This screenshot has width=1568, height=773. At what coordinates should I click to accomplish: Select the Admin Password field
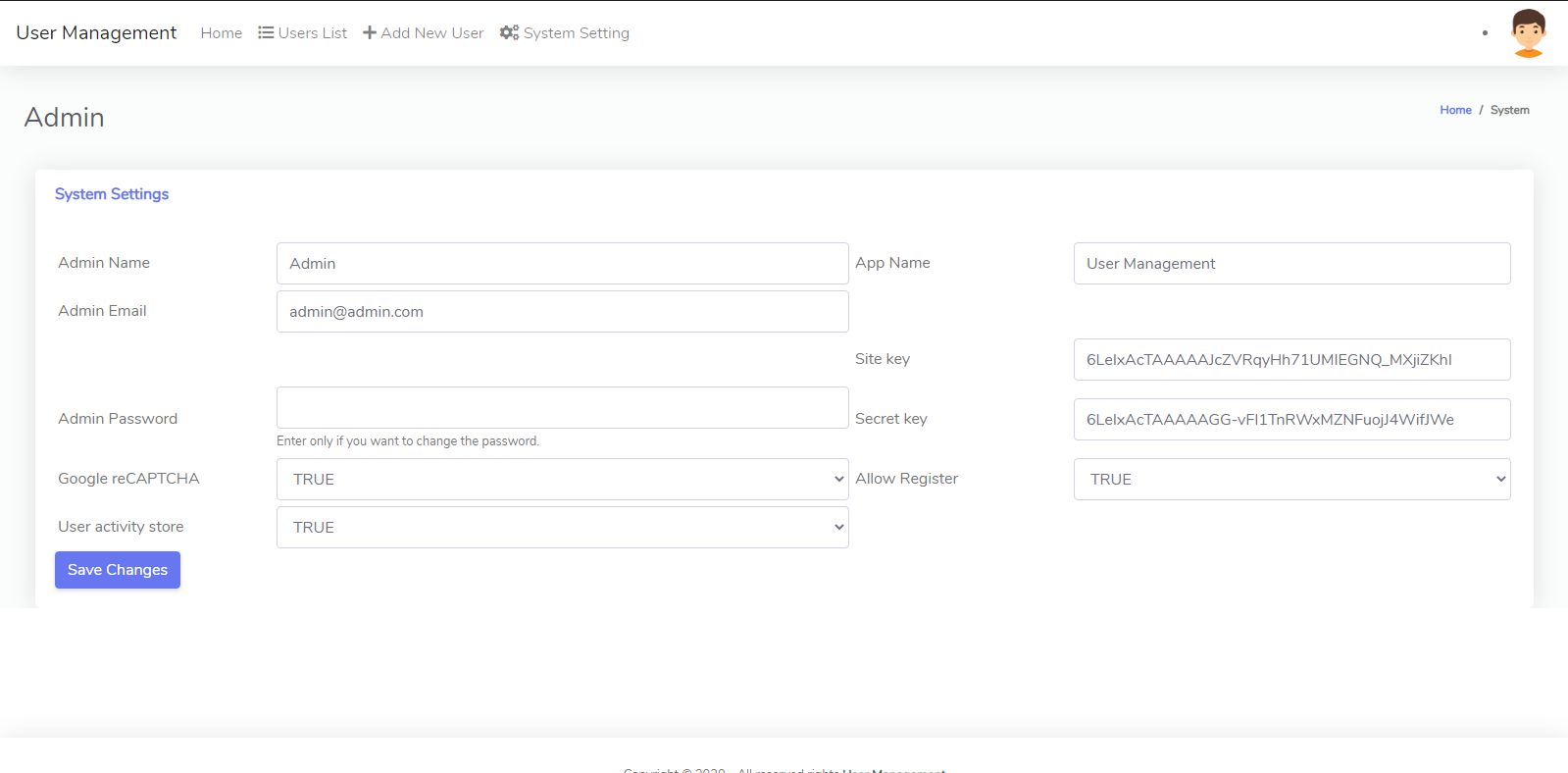562,407
